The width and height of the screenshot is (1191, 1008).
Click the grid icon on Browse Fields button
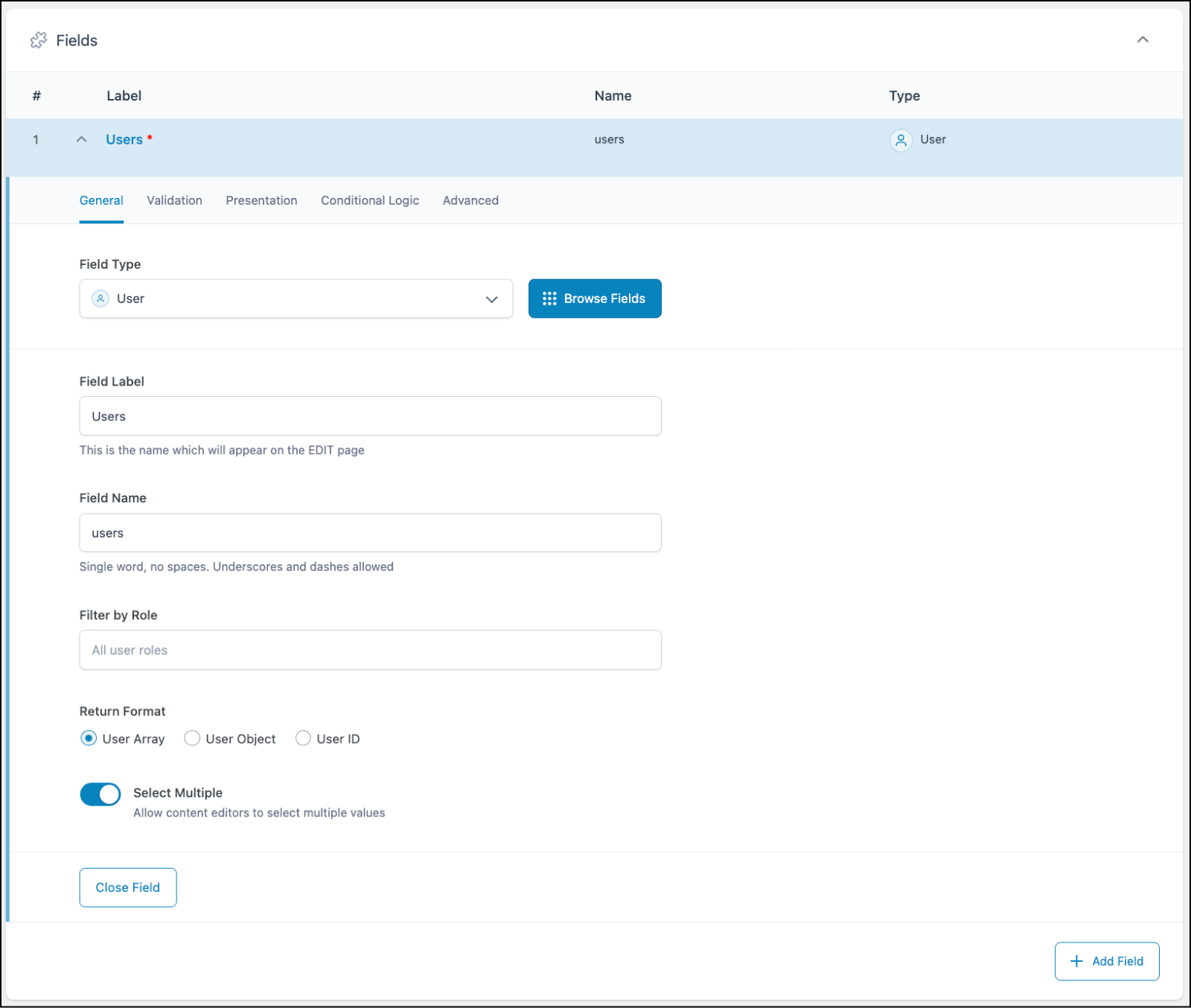coord(549,299)
